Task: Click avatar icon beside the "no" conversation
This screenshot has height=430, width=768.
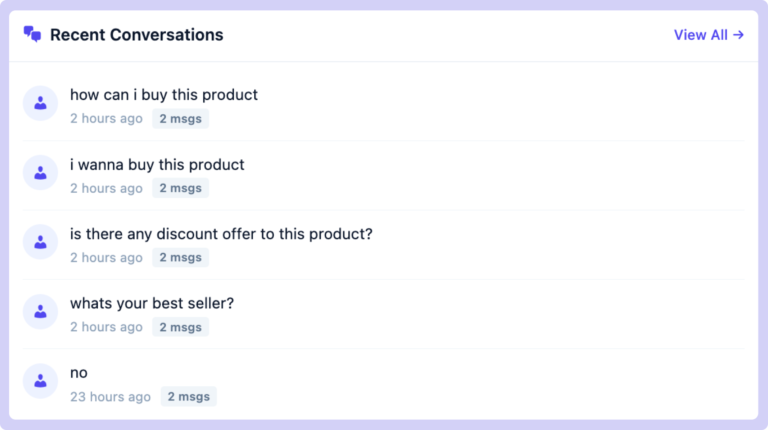Action: point(40,381)
